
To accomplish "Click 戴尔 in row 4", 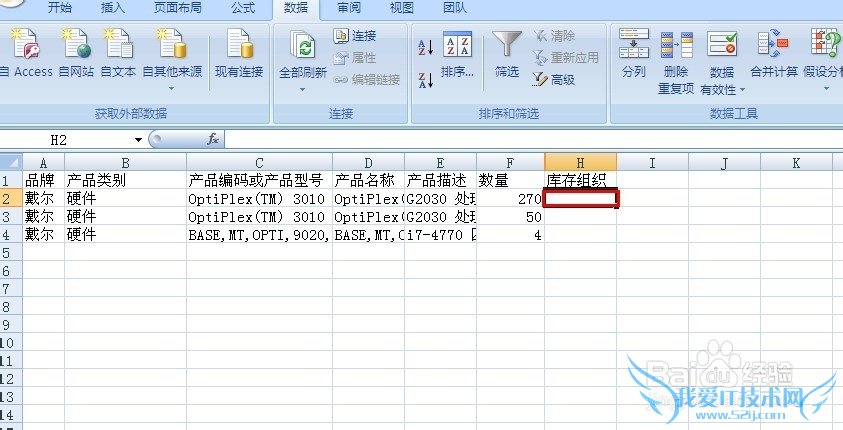I will coord(44,234).
